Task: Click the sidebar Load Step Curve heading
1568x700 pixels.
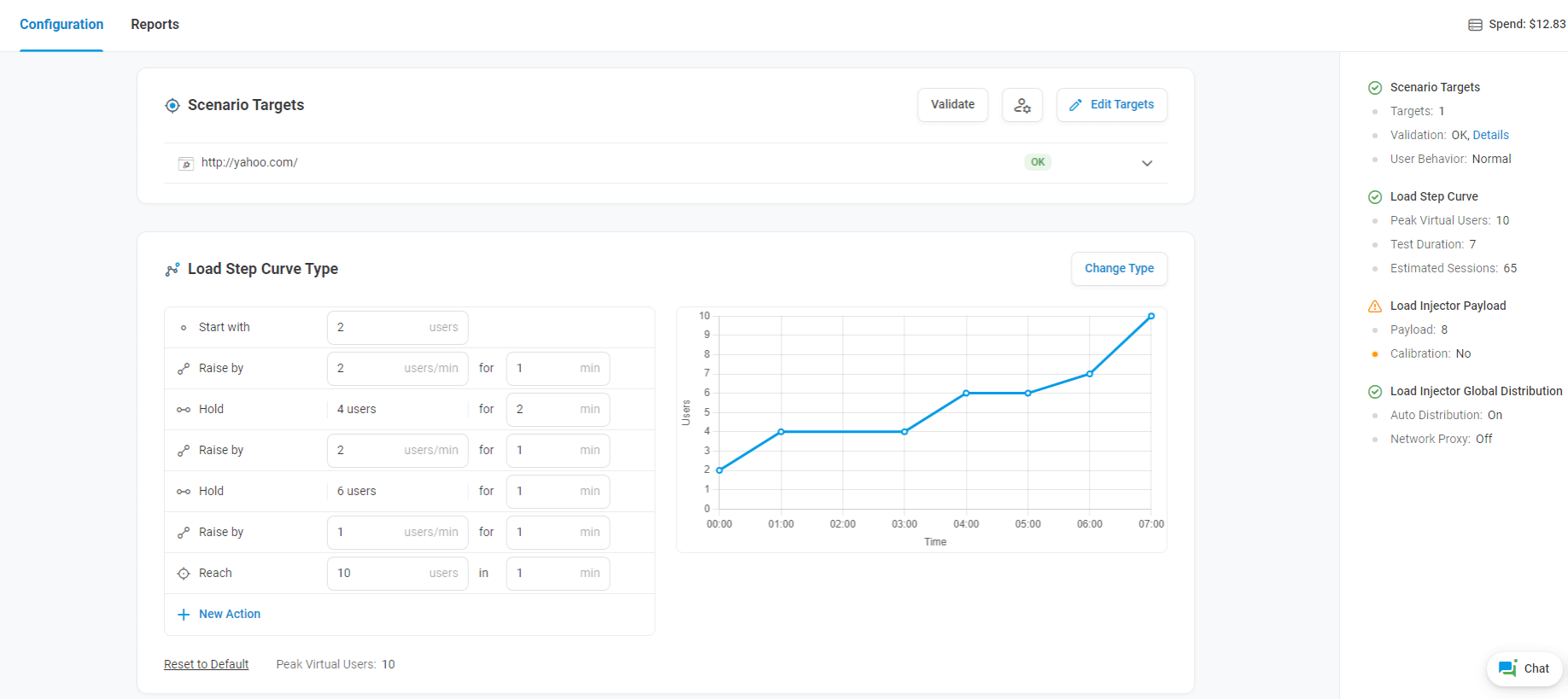Action: click(1434, 197)
